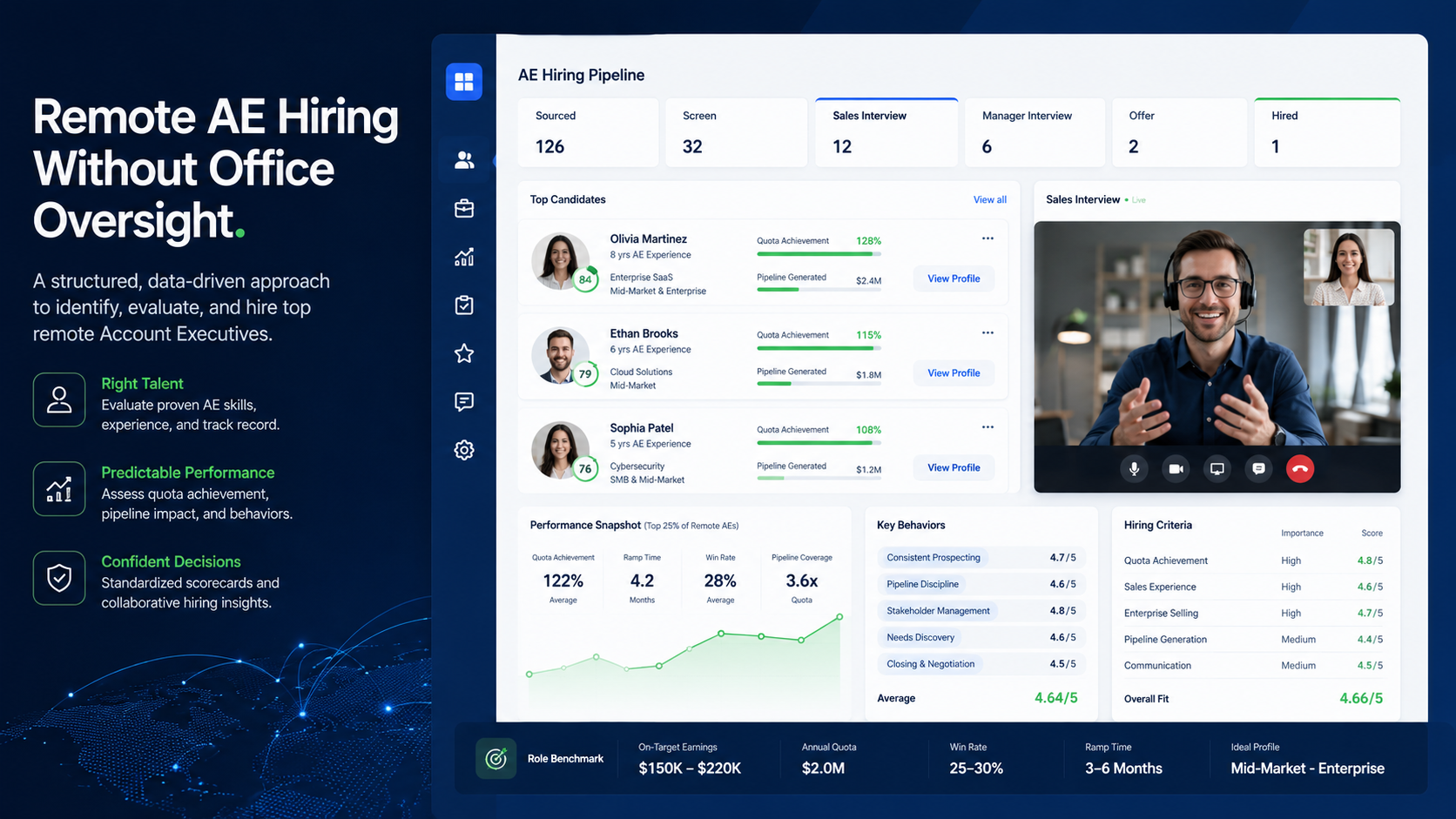Click the Confident Decisions shield icon
Screen dimensions: 1456x819
(x=59, y=578)
